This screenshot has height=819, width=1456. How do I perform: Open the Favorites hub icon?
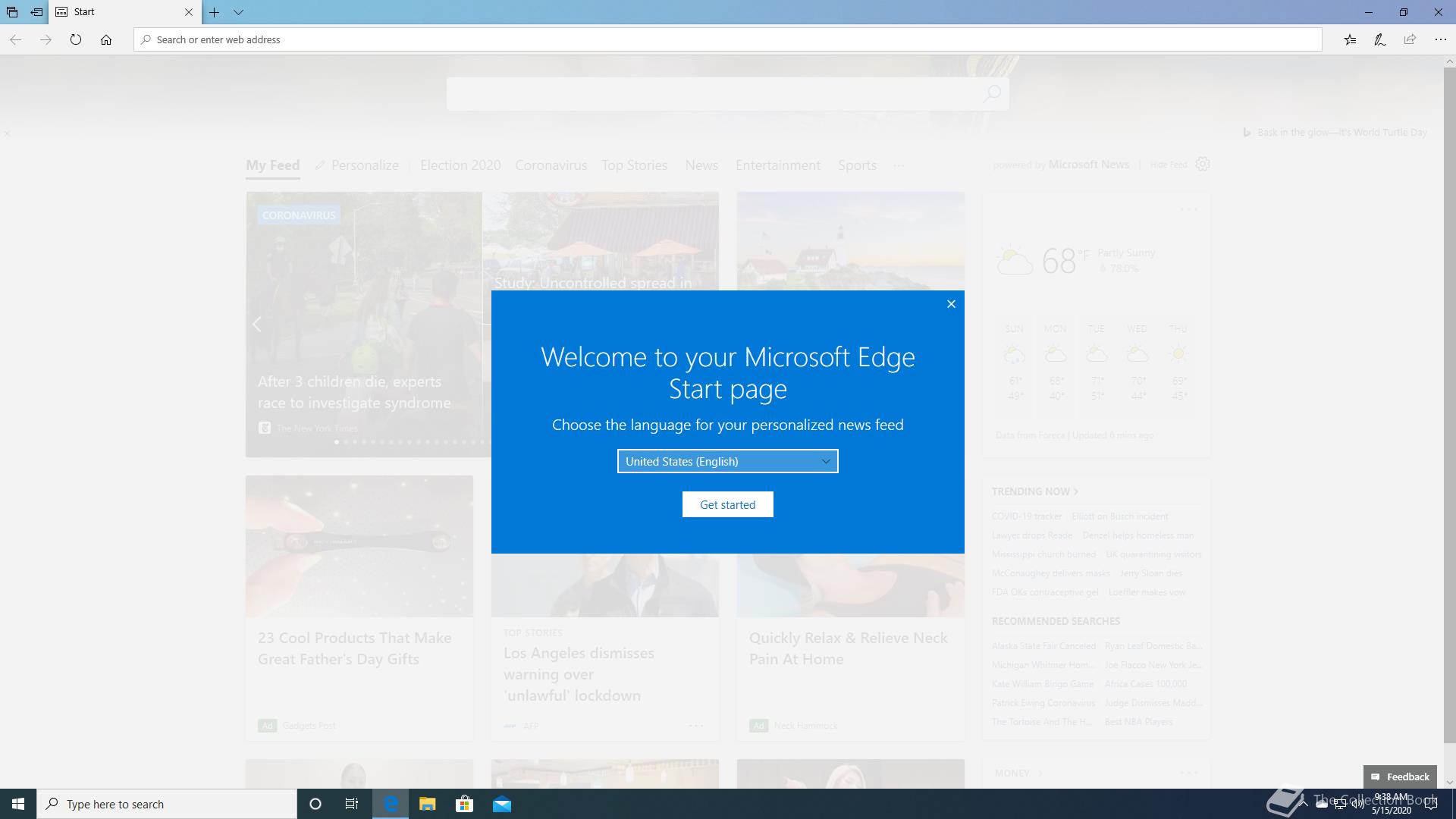coord(1350,39)
